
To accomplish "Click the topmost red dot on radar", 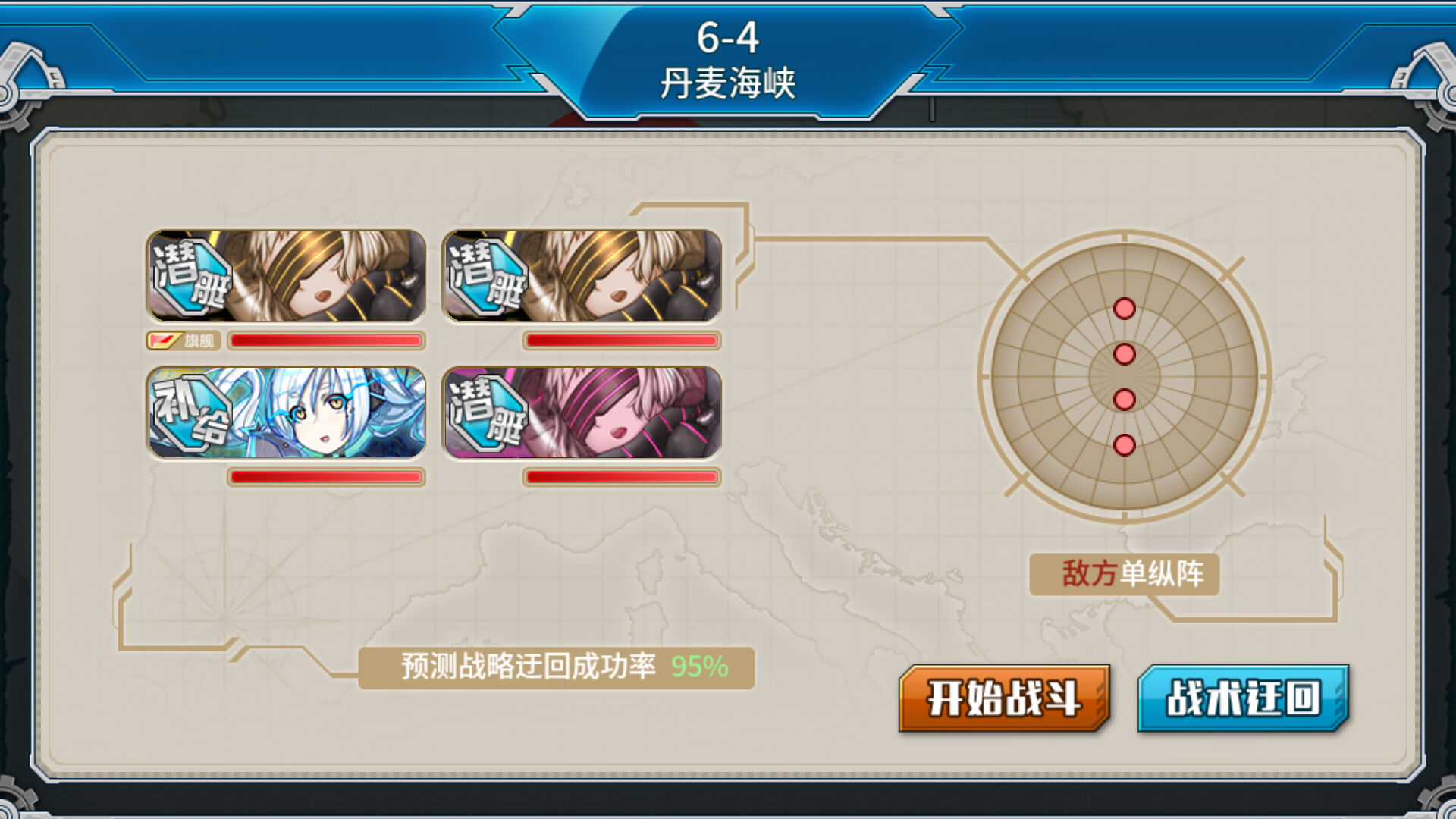I will [1125, 309].
